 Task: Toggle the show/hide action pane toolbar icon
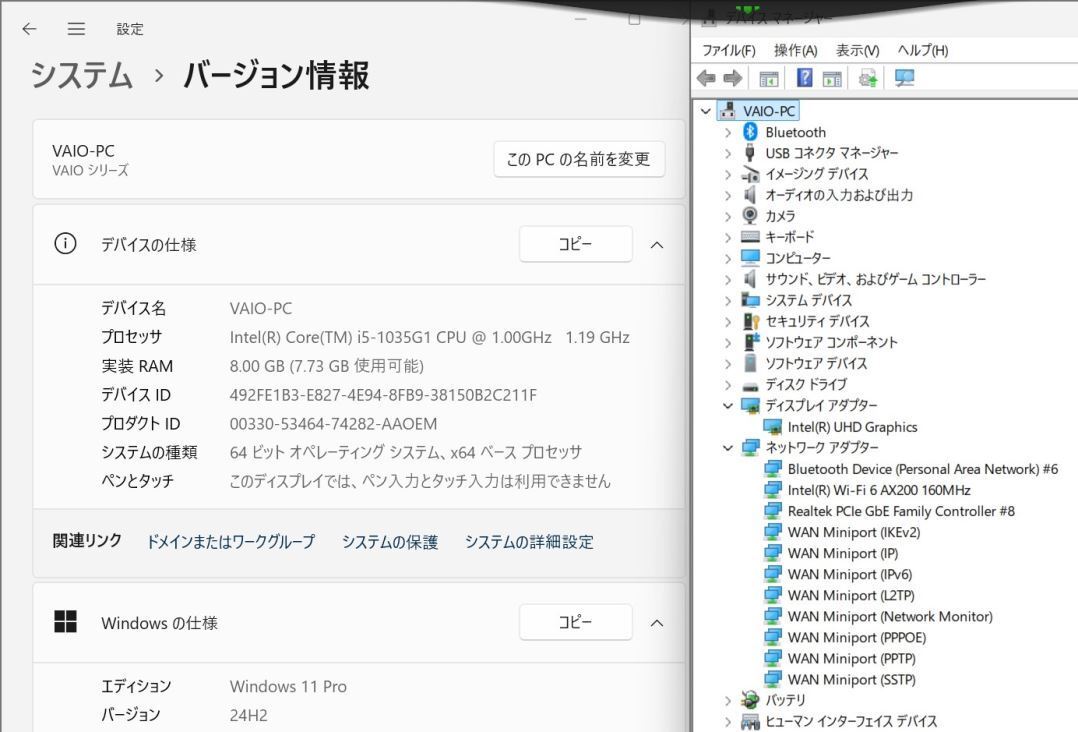point(832,78)
